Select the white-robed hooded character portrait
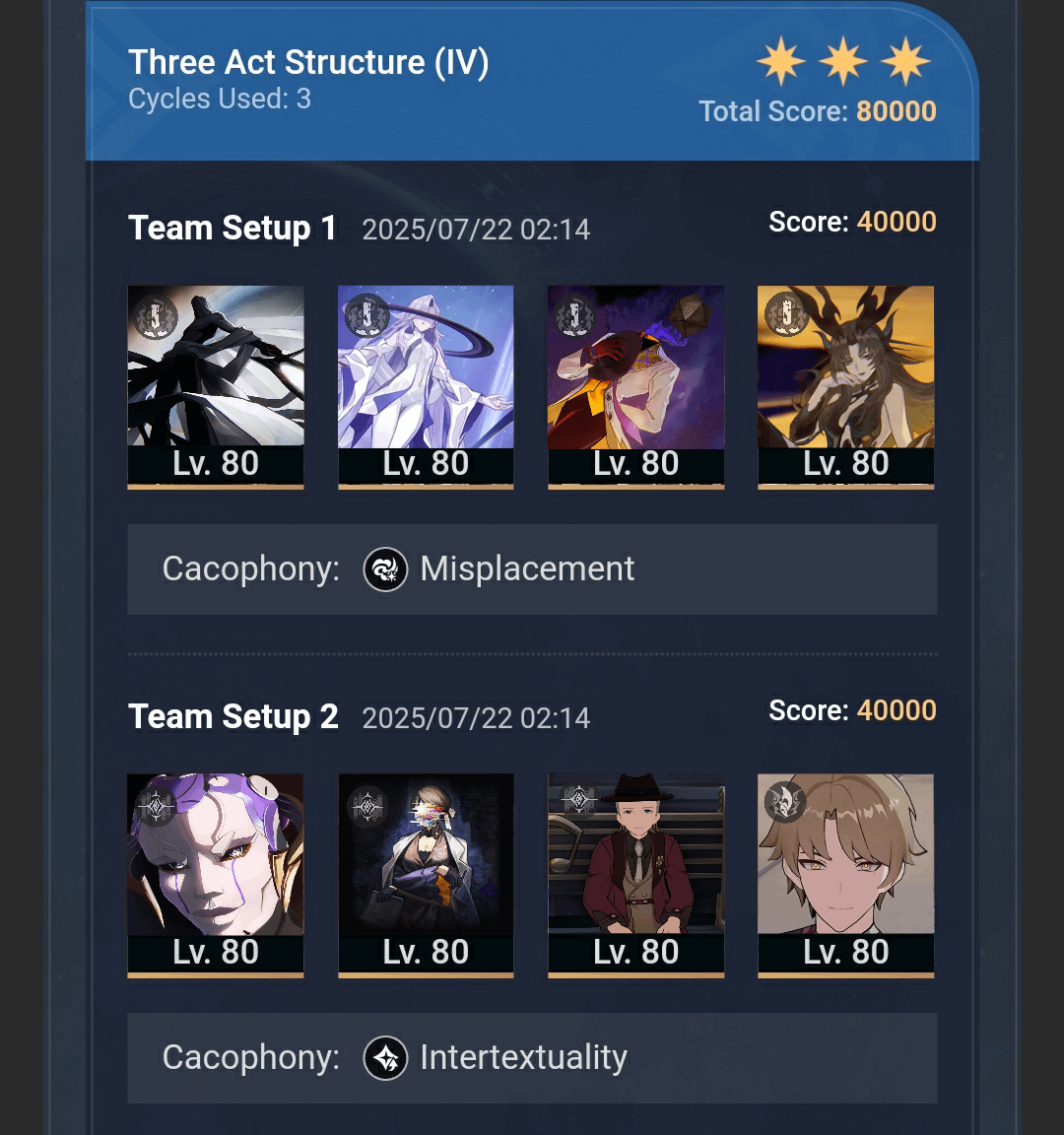Viewport: 1064px width, 1135px height. click(x=426, y=387)
